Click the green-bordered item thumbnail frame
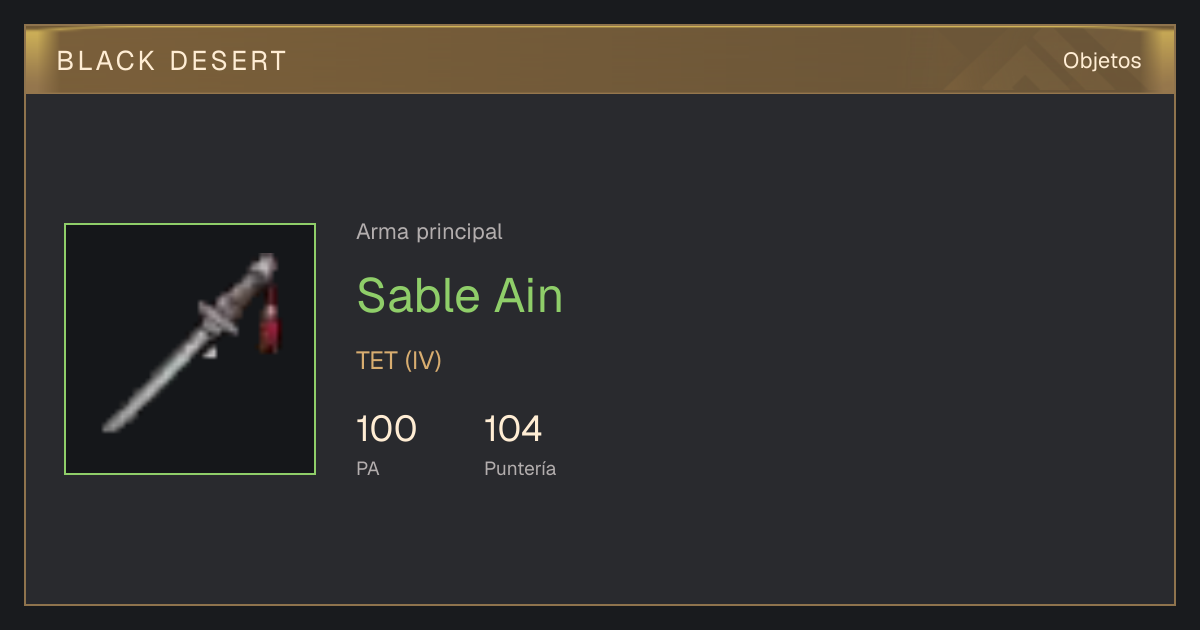 190,349
